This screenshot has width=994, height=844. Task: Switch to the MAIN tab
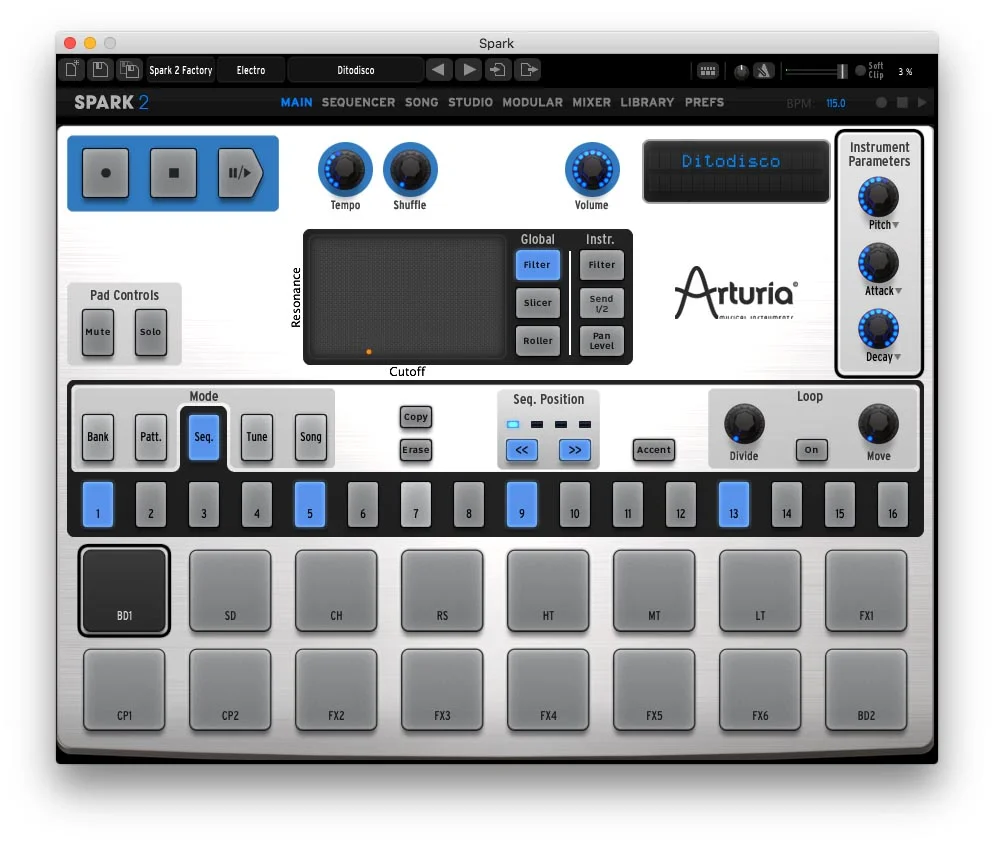[x=297, y=102]
